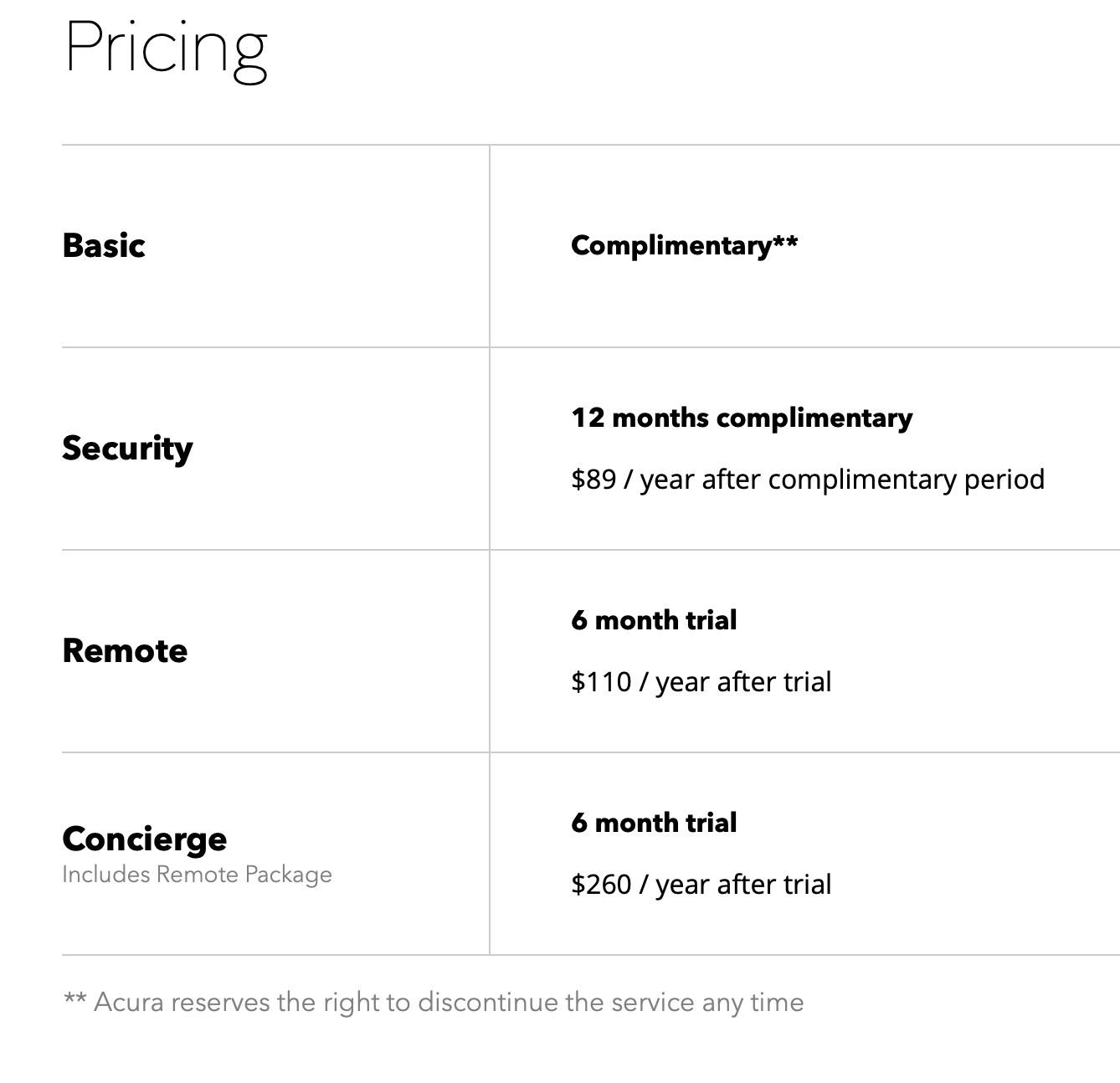
Task: Select the Basic plan name
Action: (x=104, y=245)
